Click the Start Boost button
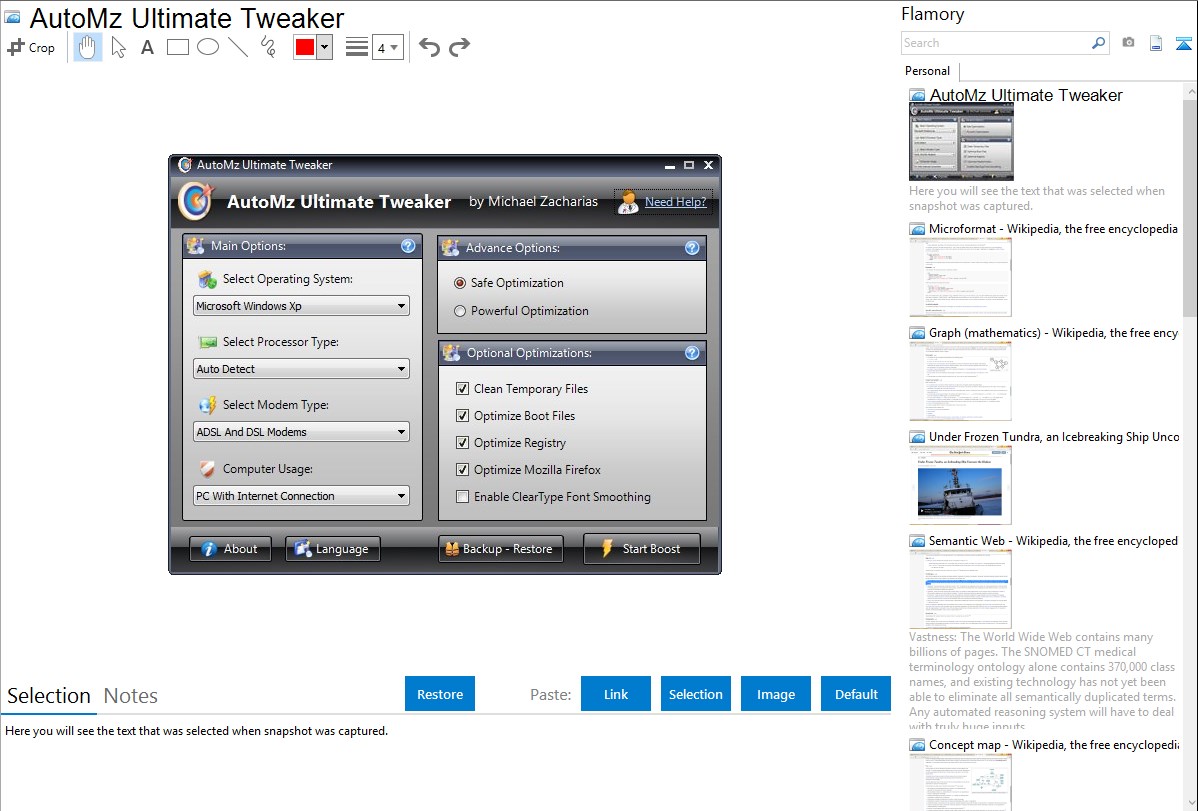The width and height of the screenshot is (1198, 811). click(x=642, y=549)
